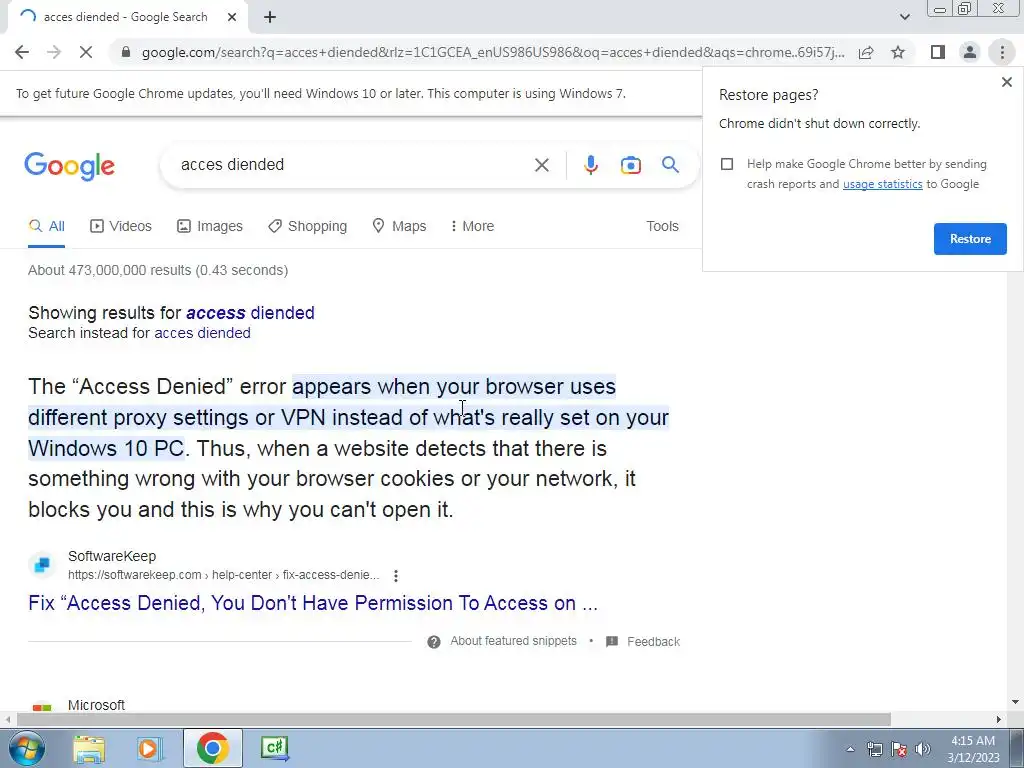Switch to the Images tab
Viewport: 1024px width, 768px height.
pyautogui.click(x=210, y=226)
